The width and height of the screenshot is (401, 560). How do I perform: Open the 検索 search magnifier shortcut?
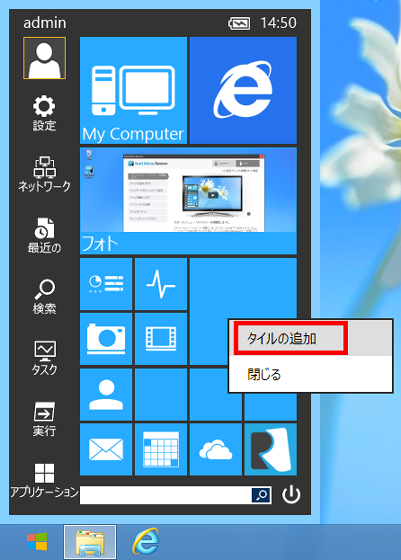(x=44, y=297)
